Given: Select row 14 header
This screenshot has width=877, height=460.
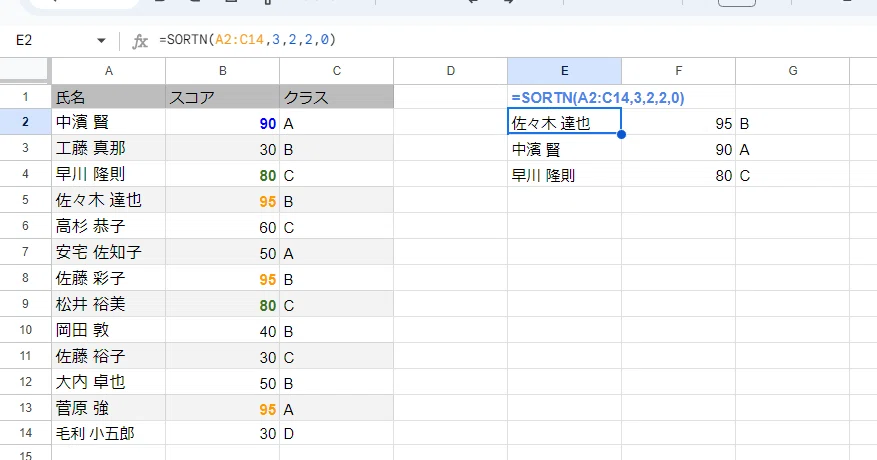Looking at the screenshot, I should pyautogui.click(x=25, y=433).
